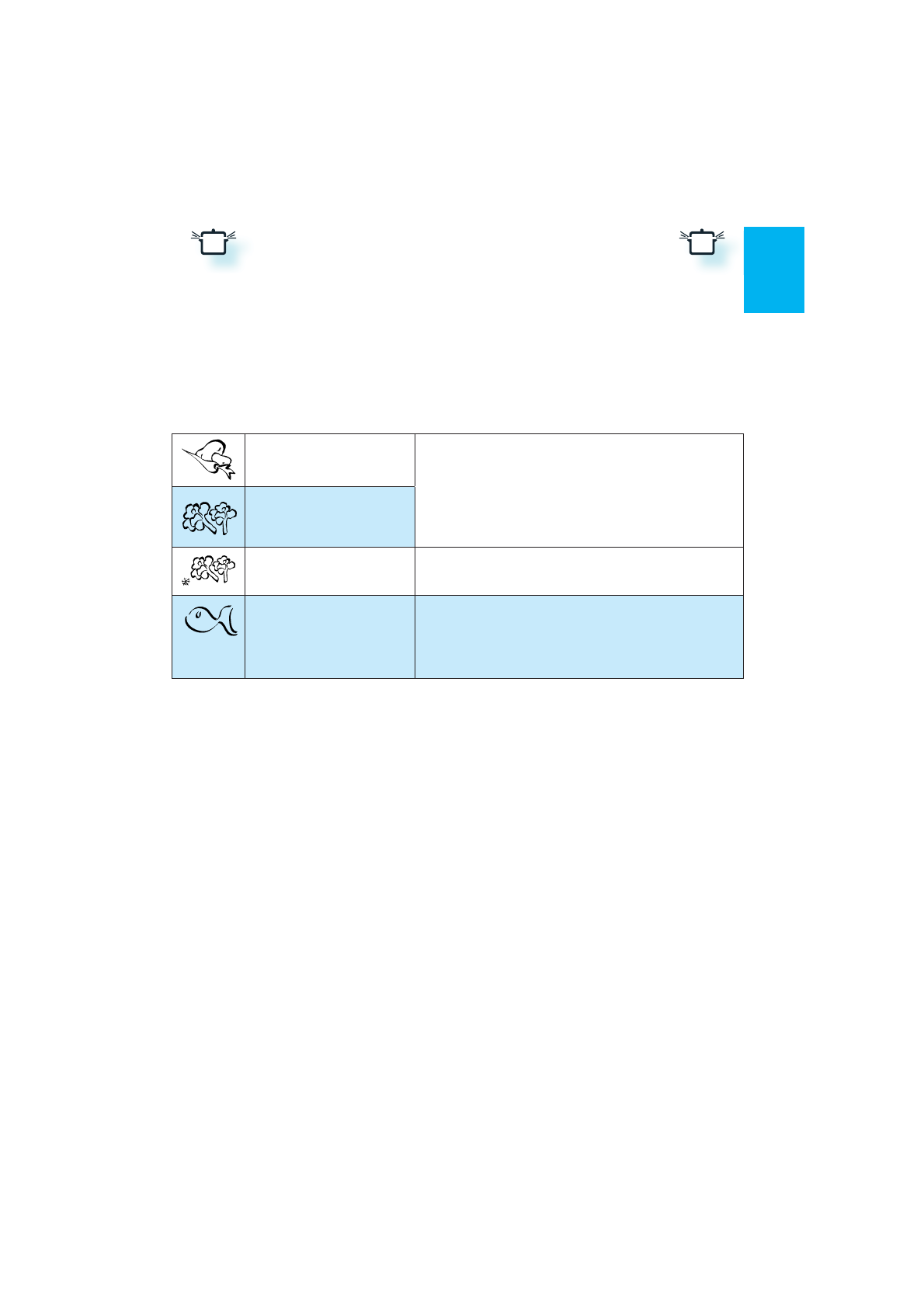Viewport: 924px width, 1308px height.
Task: Click the middle cell beside frozen broccoli icon
Action: tap(329, 571)
